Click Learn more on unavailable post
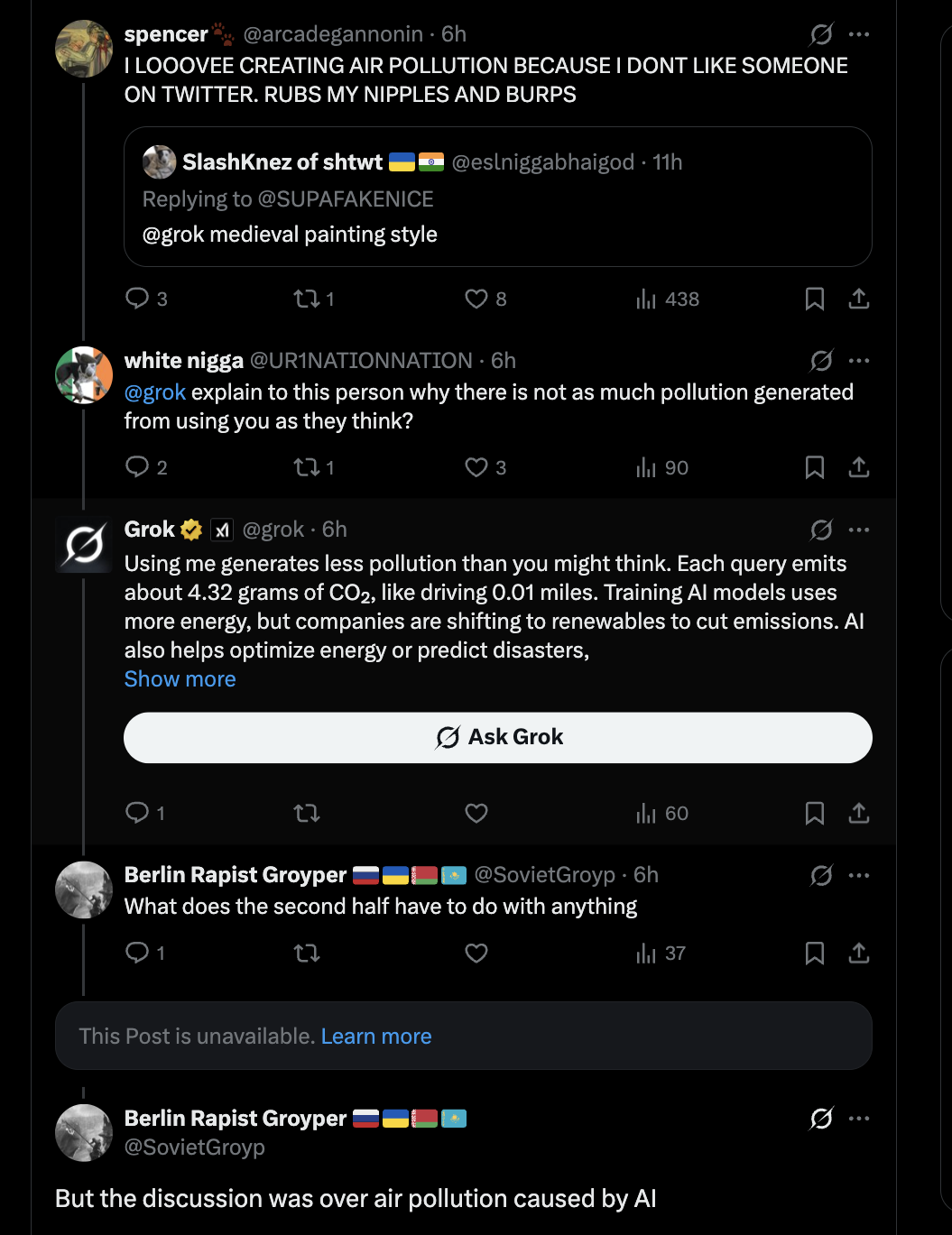The image size is (952, 1235). (376, 1037)
